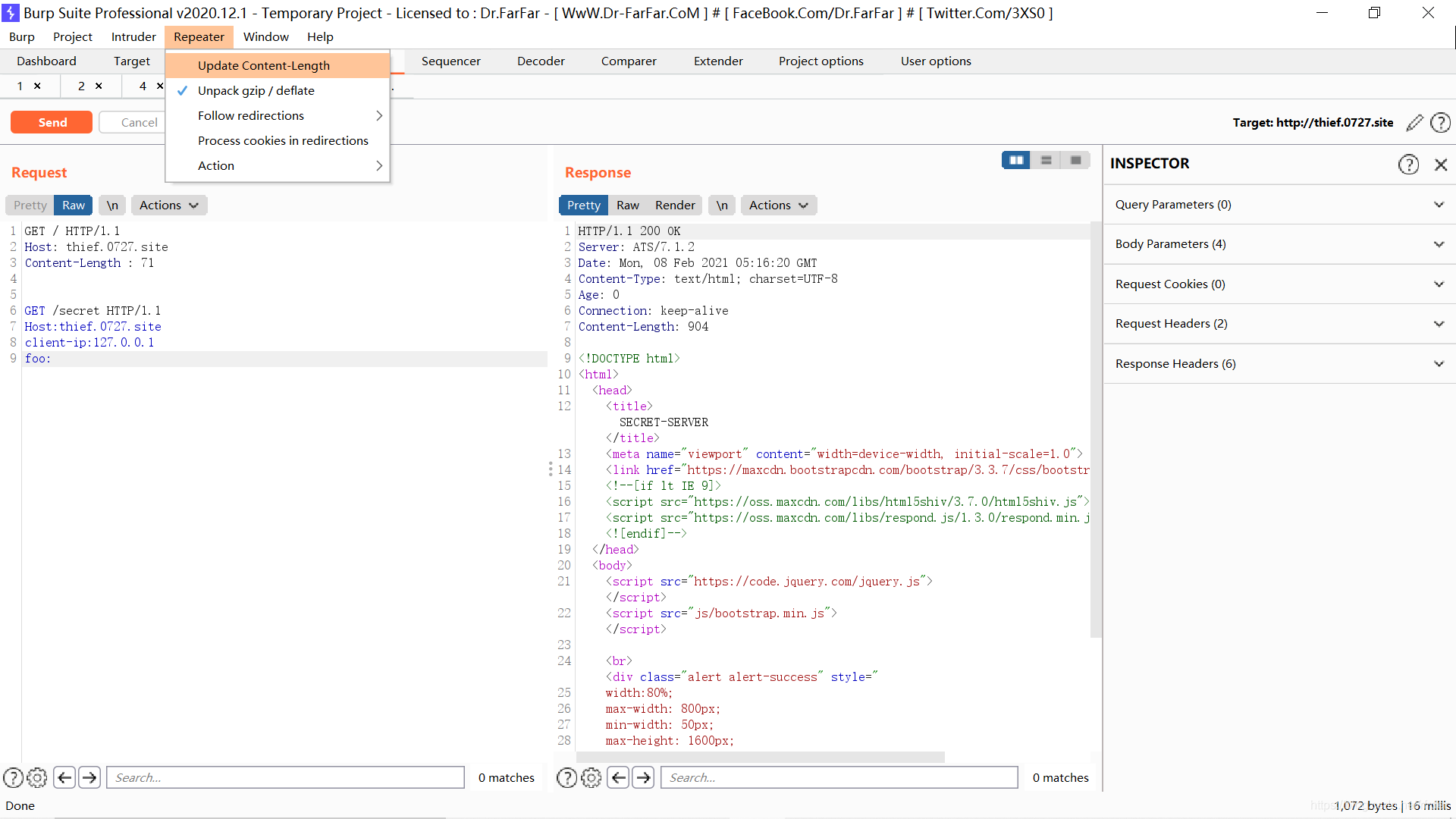1456x819 pixels.
Task: Click the edit target pencil icon
Action: tap(1414, 122)
